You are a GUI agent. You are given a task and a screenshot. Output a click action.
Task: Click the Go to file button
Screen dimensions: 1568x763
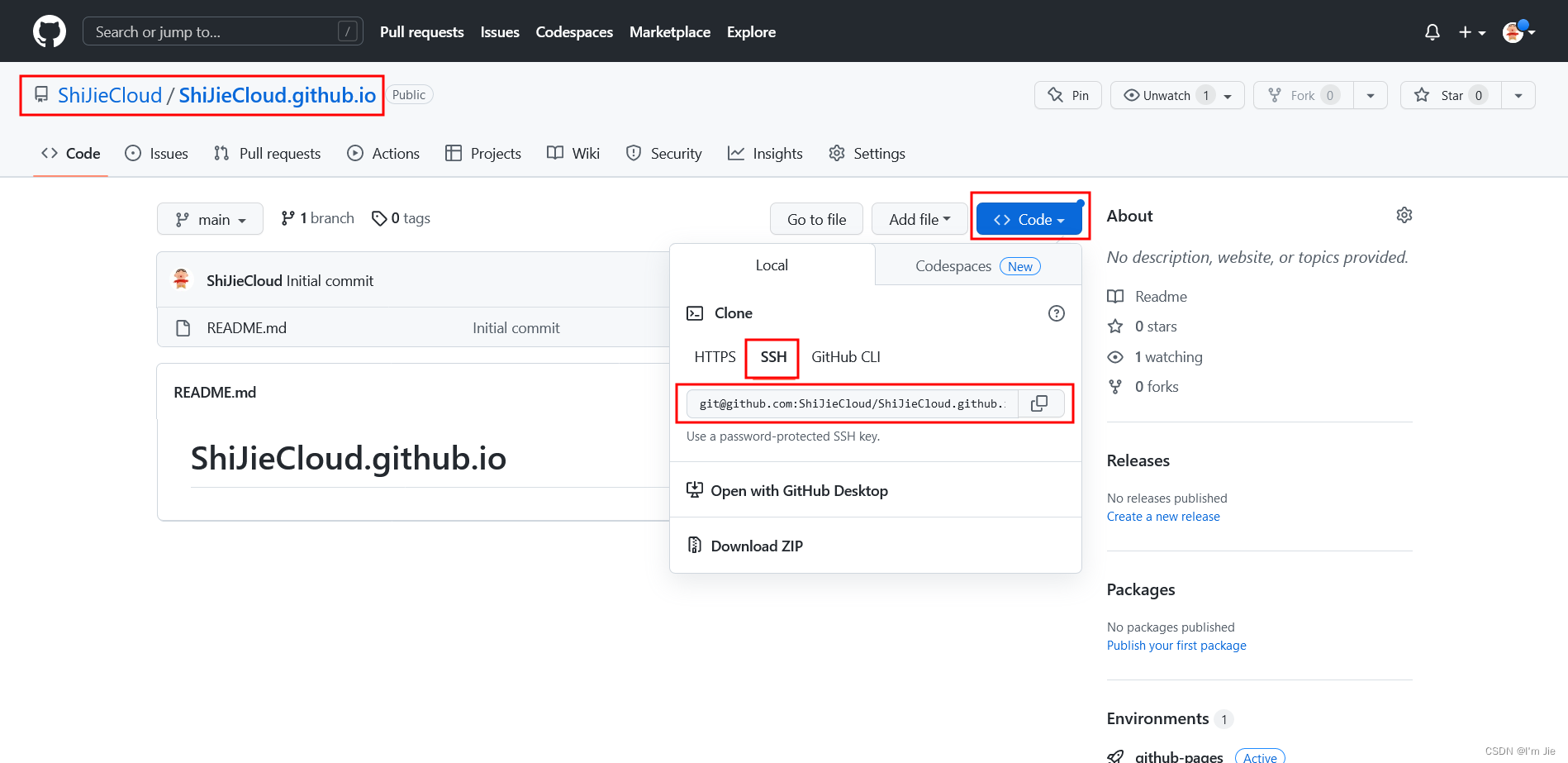[x=816, y=219]
